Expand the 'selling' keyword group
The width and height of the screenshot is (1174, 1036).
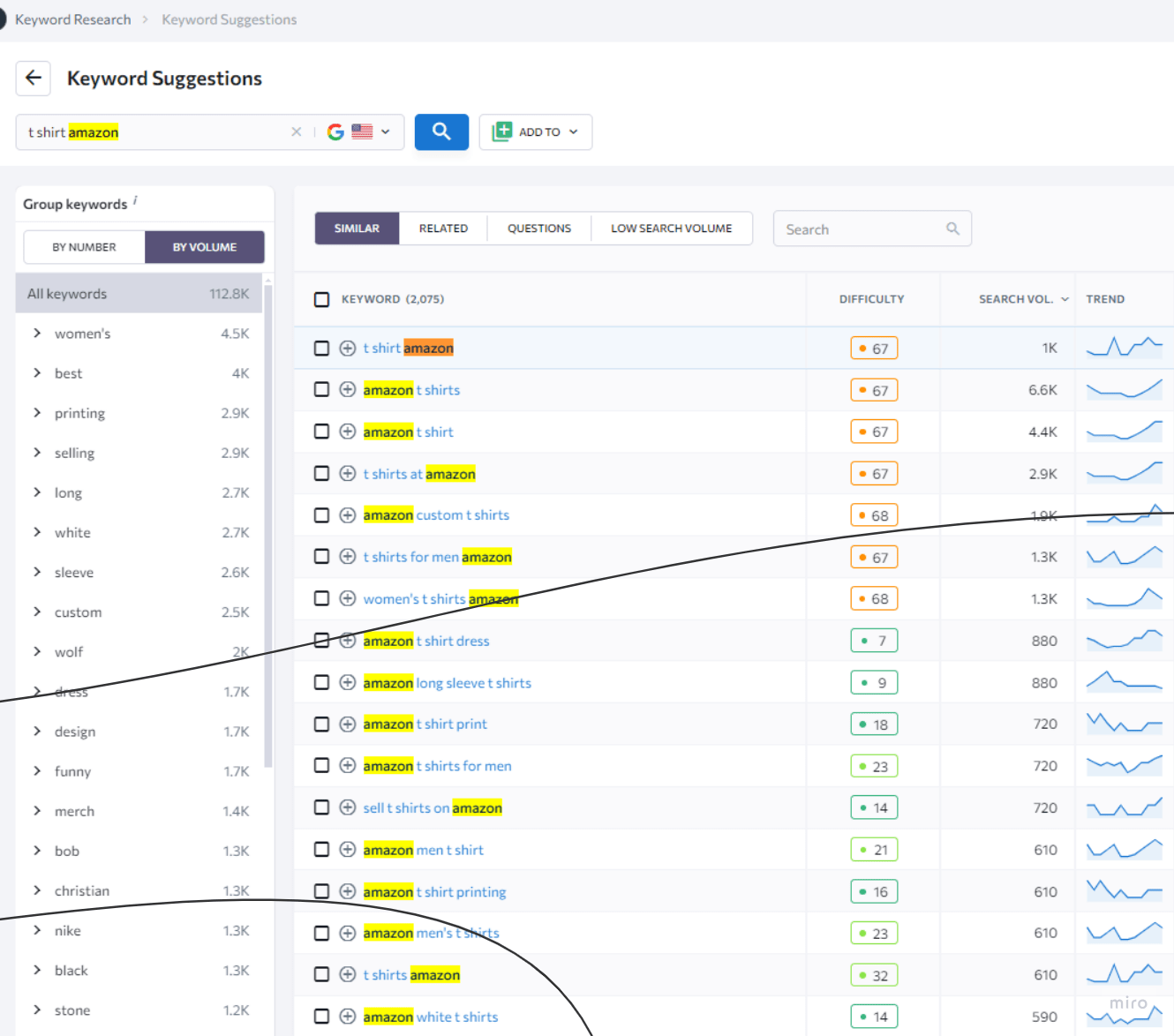tap(37, 452)
